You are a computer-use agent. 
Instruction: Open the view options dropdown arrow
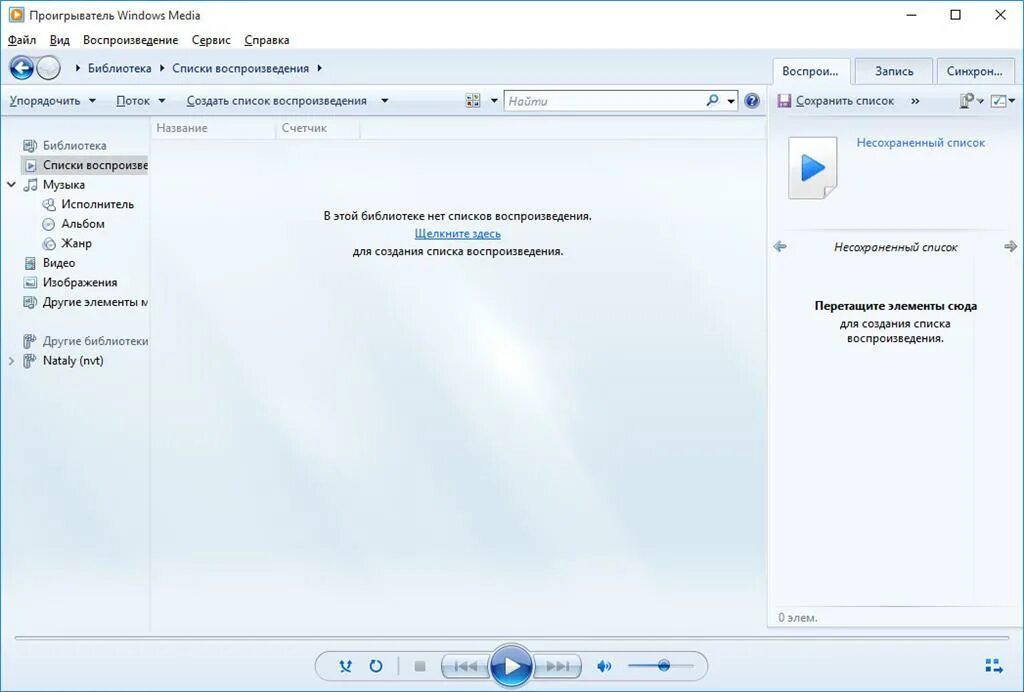click(x=494, y=101)
